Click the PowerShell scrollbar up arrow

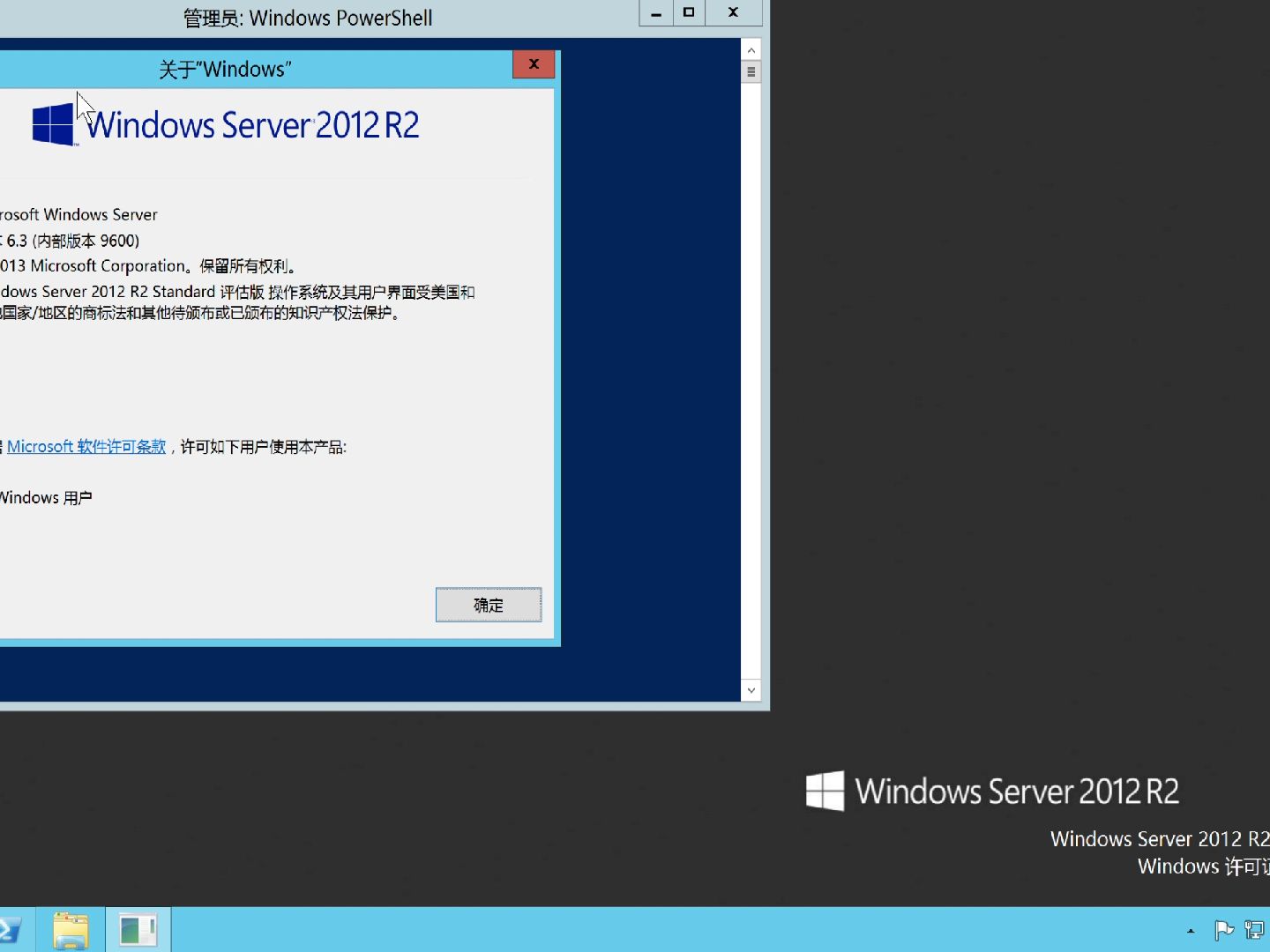click(751, 49)
